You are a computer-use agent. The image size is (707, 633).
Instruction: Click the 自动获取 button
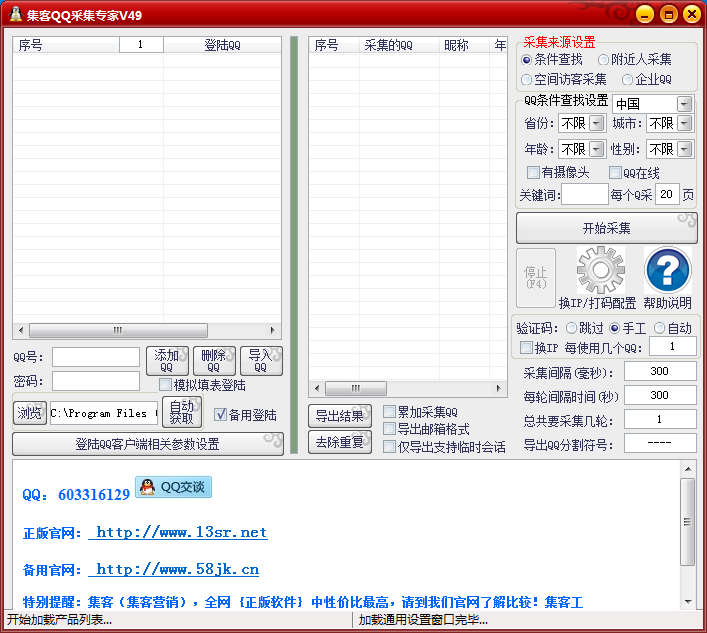pyautogui.click(x=182, y=413)
